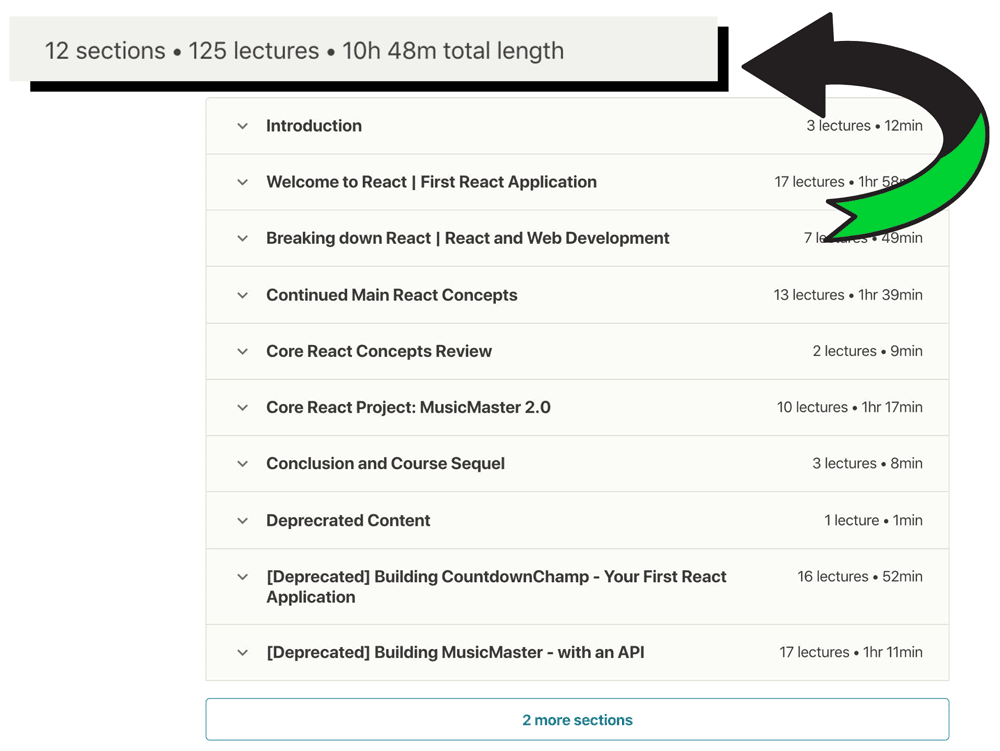The image size is (1000, 751).
Task: Open chevron for Core React Concepts Review
Action: pyautogui.click(x=242, y=352)
